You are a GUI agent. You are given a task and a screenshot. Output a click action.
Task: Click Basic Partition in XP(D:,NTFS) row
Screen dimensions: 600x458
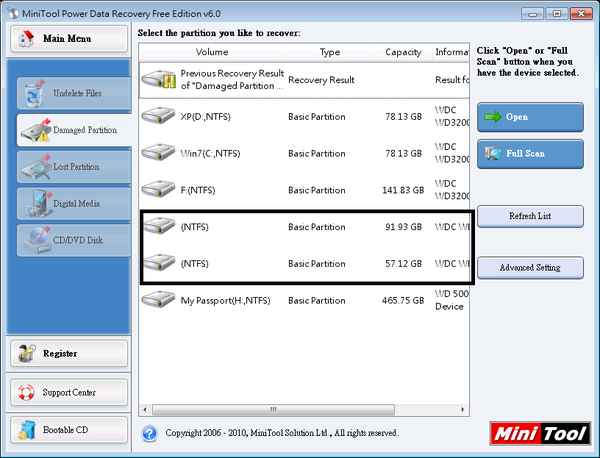pyautogui.click(x=317, y=117)
